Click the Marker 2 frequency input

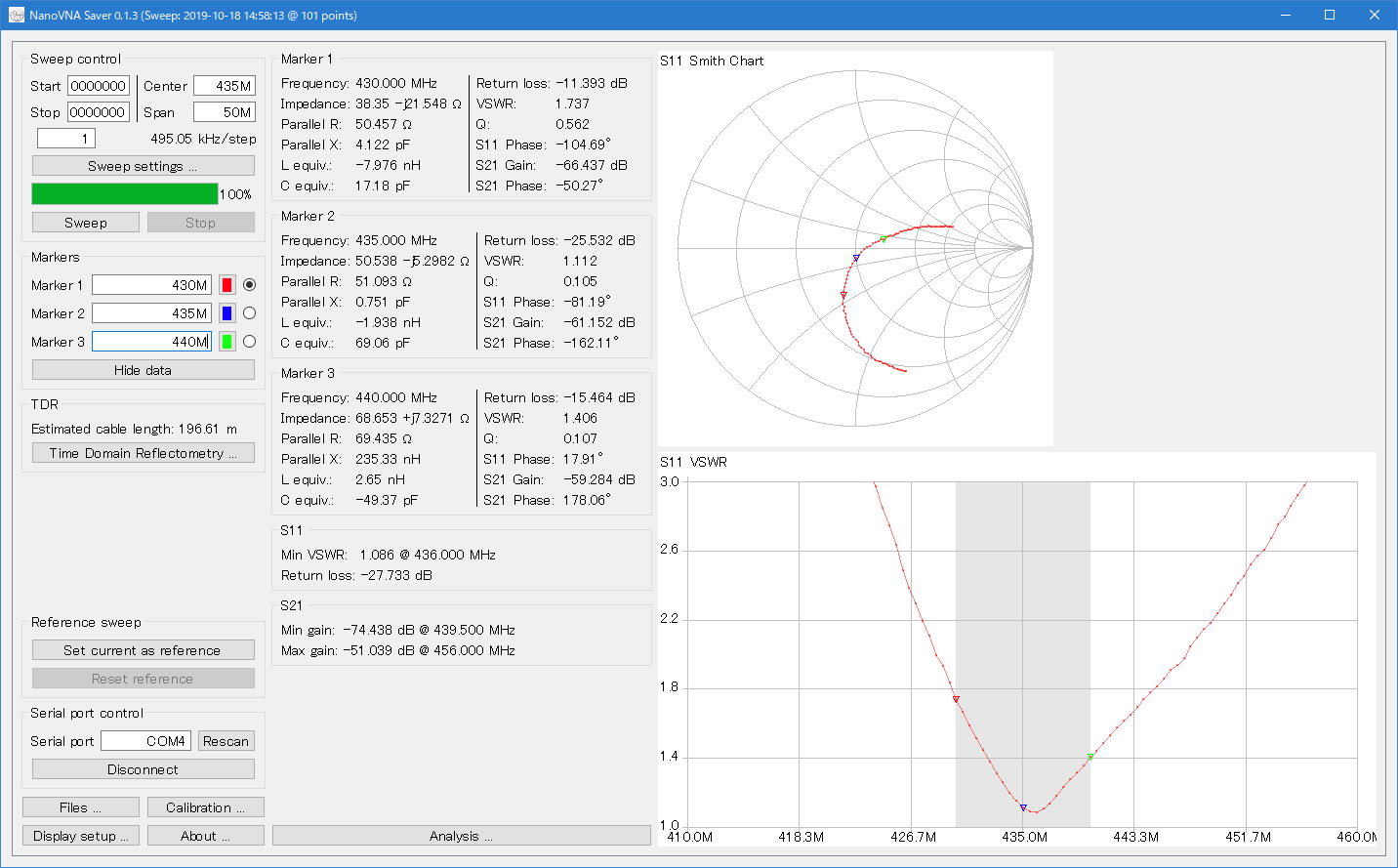tap(151, 313)
